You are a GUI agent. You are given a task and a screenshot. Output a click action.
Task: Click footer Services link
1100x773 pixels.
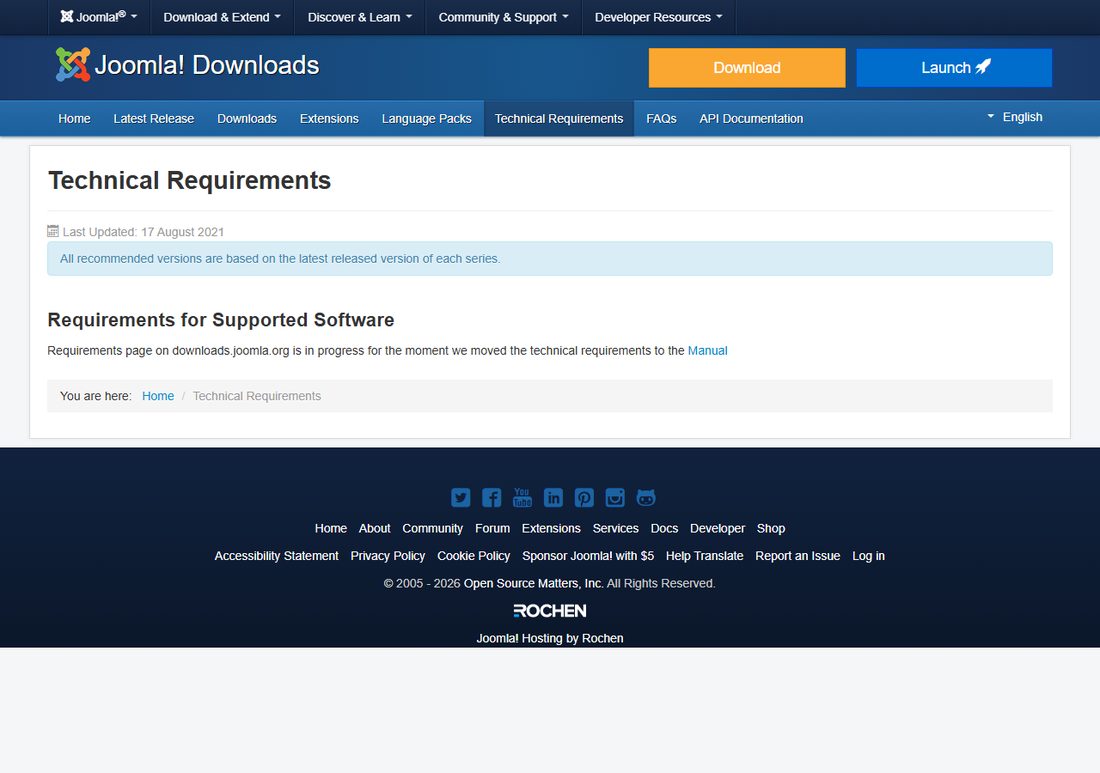[x=615, y=528]
